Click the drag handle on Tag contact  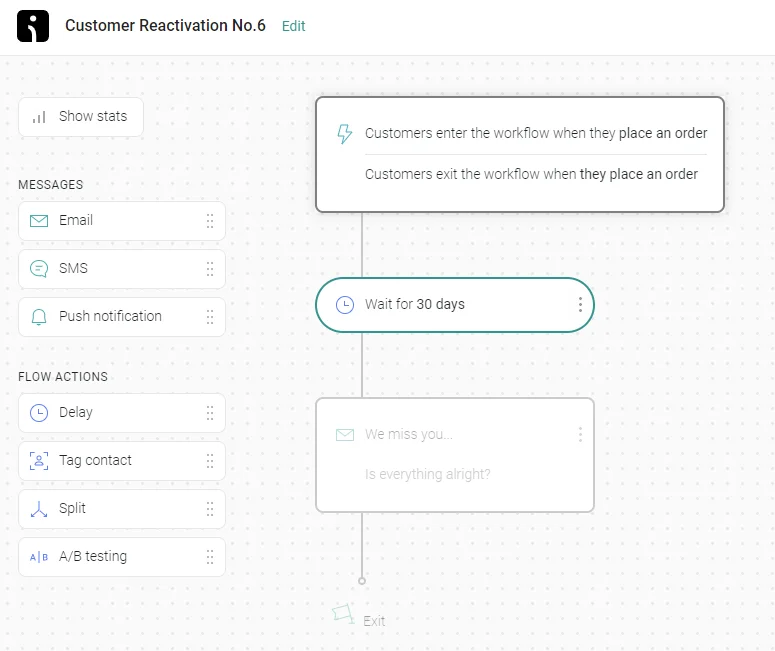click(x=210, y=461)
